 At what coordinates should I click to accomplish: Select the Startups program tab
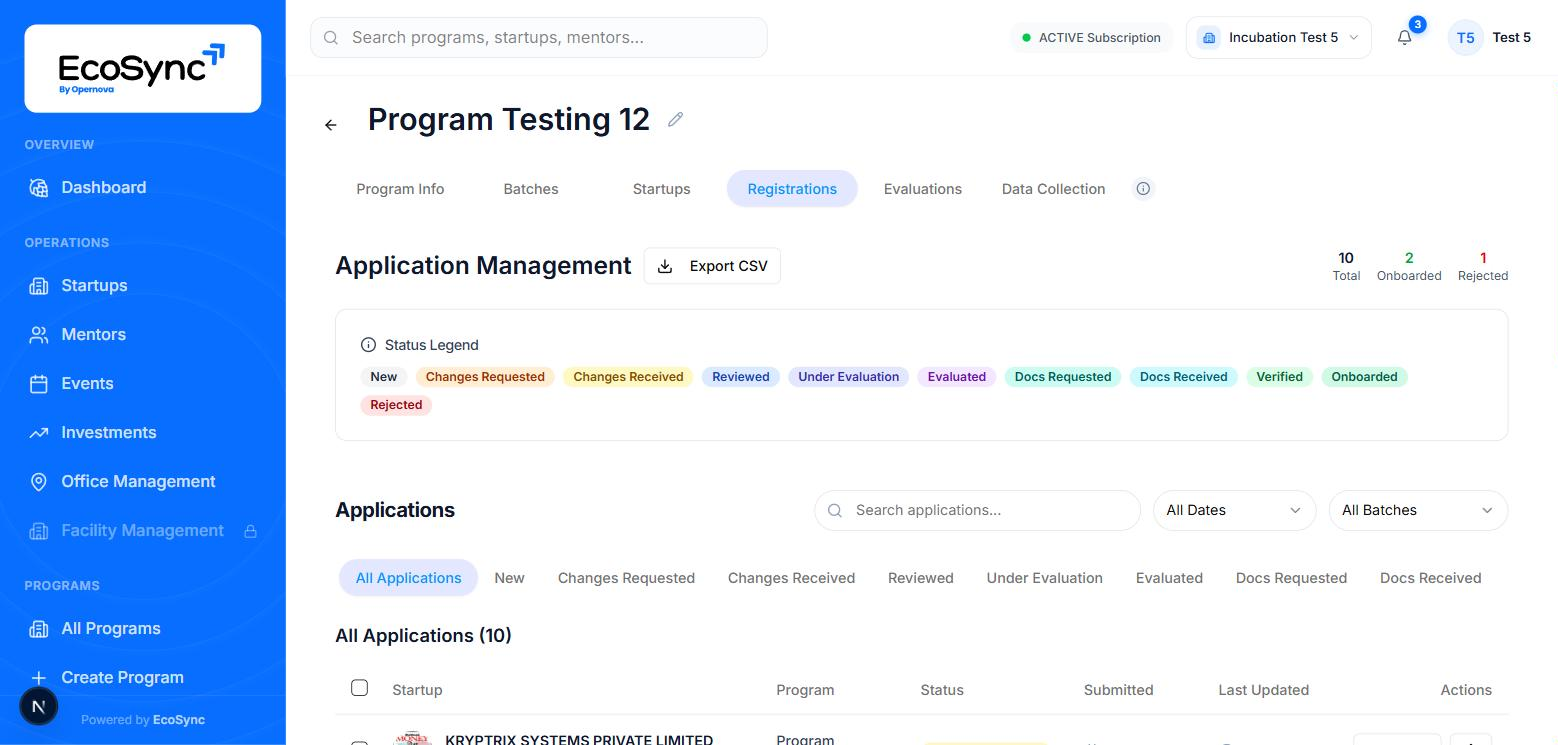click(x=661, y=189)
